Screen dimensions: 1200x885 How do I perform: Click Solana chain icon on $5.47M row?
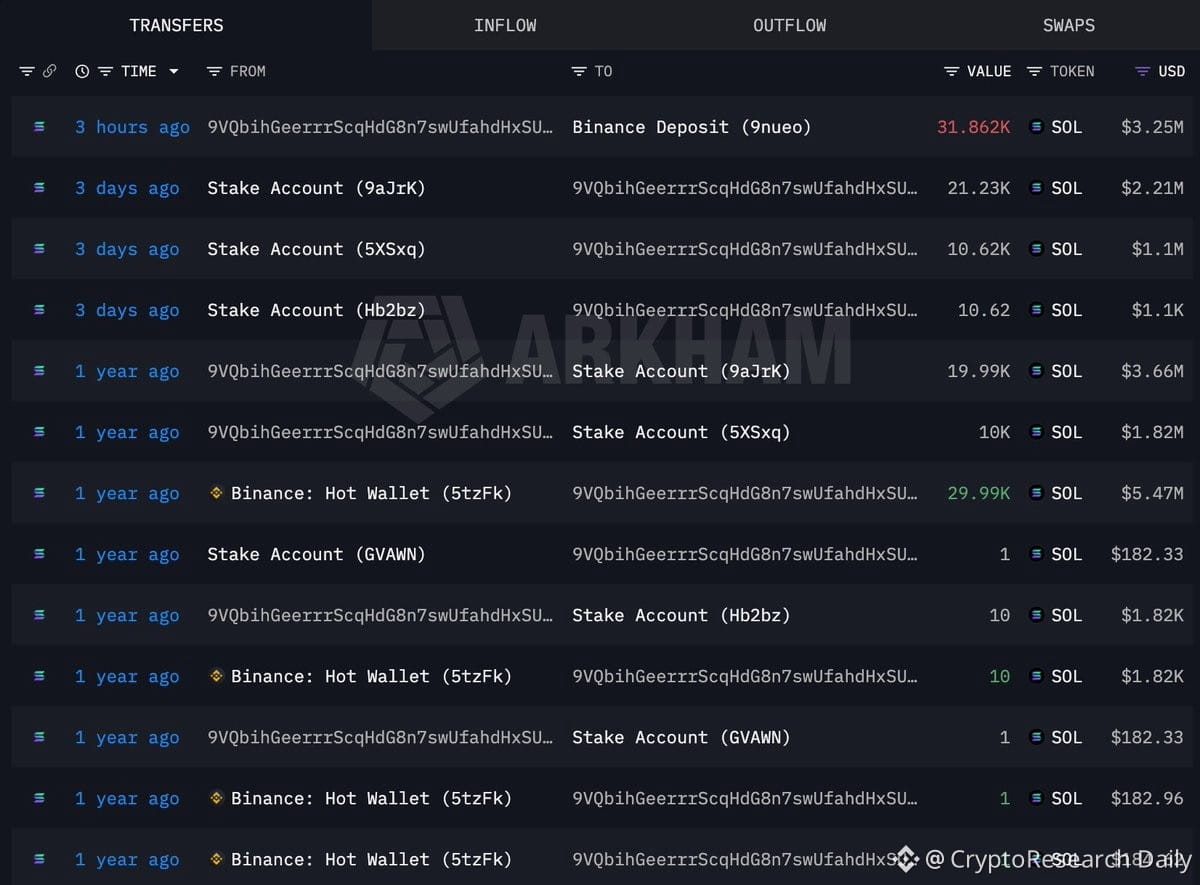pos(39,493)
